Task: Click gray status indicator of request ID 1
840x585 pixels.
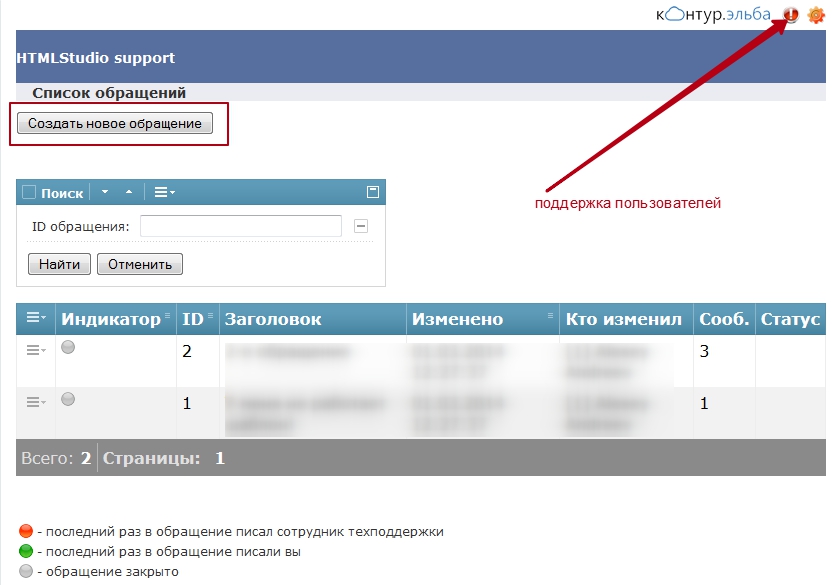Action: [68, 399]
